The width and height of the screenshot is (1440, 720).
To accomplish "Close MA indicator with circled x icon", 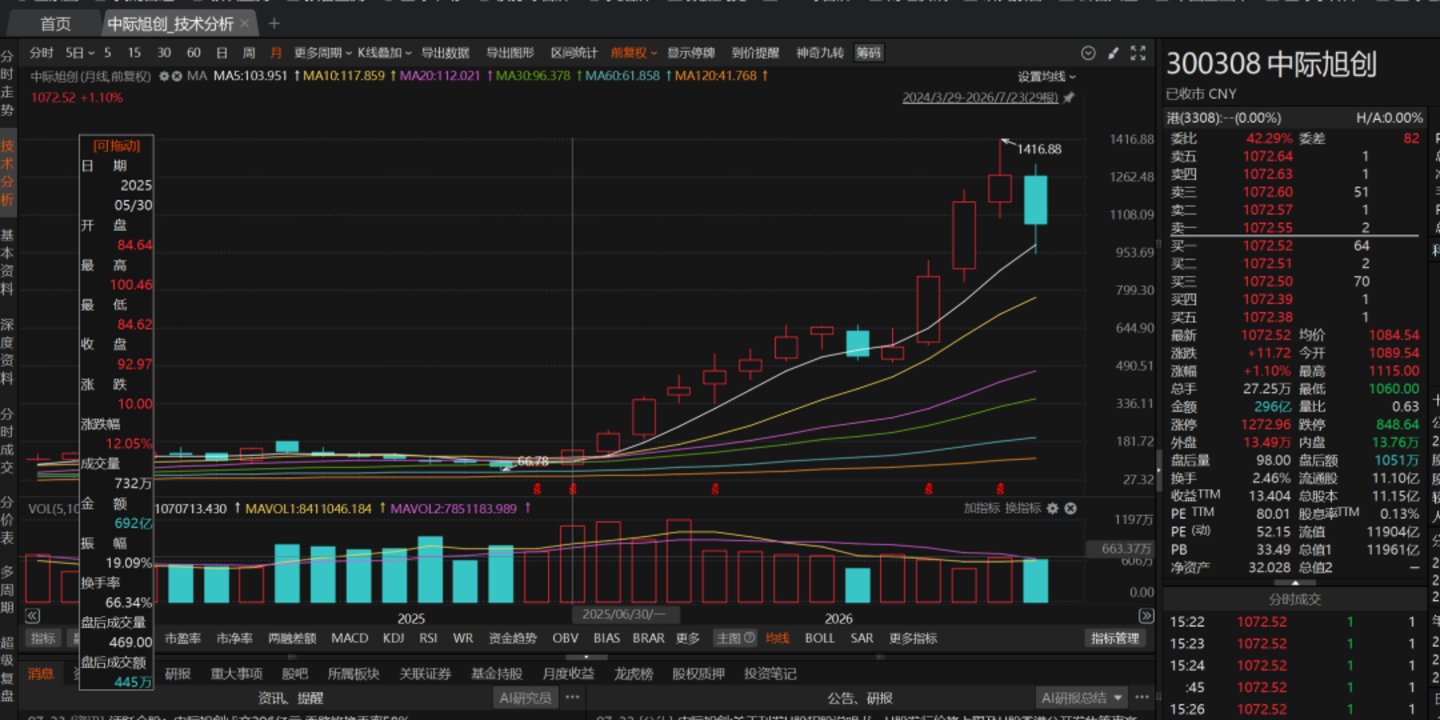I will [177, 76].
